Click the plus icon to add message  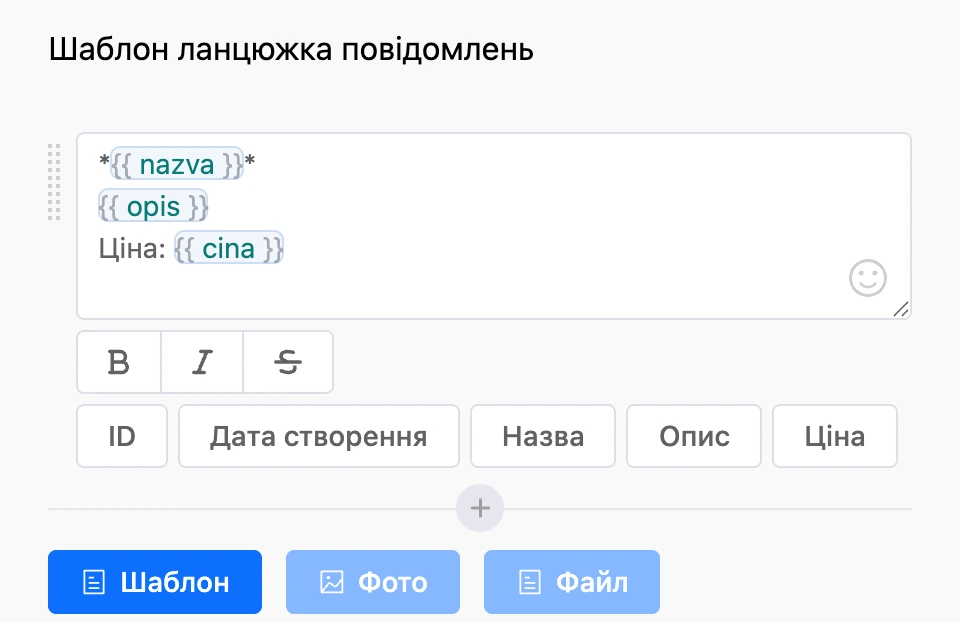coord(480,508)
